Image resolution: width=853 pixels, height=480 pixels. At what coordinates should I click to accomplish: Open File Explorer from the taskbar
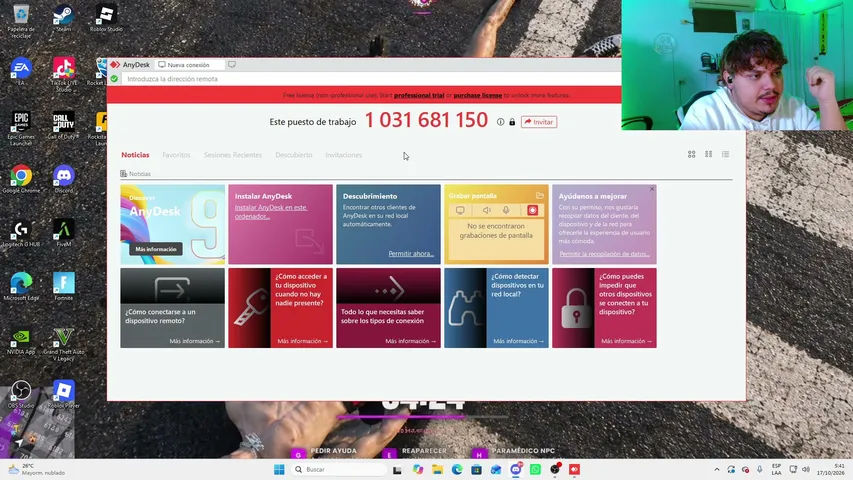[x=437, y=470]
